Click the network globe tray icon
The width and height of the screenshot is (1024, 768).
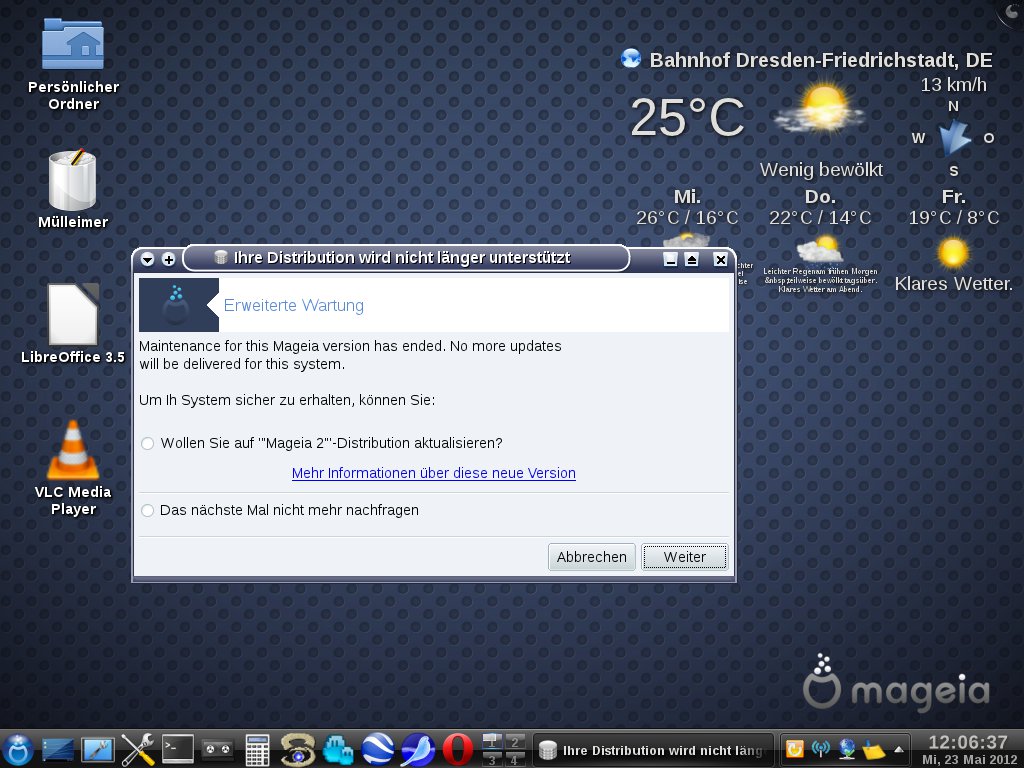pos(847,749)
